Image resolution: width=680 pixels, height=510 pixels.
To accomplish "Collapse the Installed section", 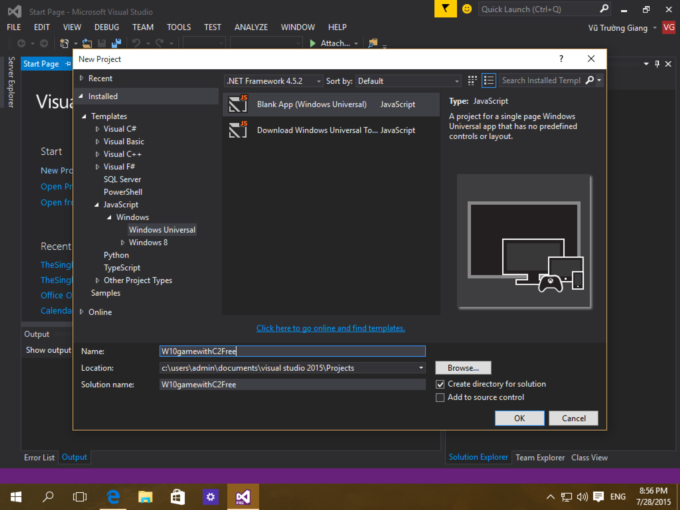I will coord(81,96).
